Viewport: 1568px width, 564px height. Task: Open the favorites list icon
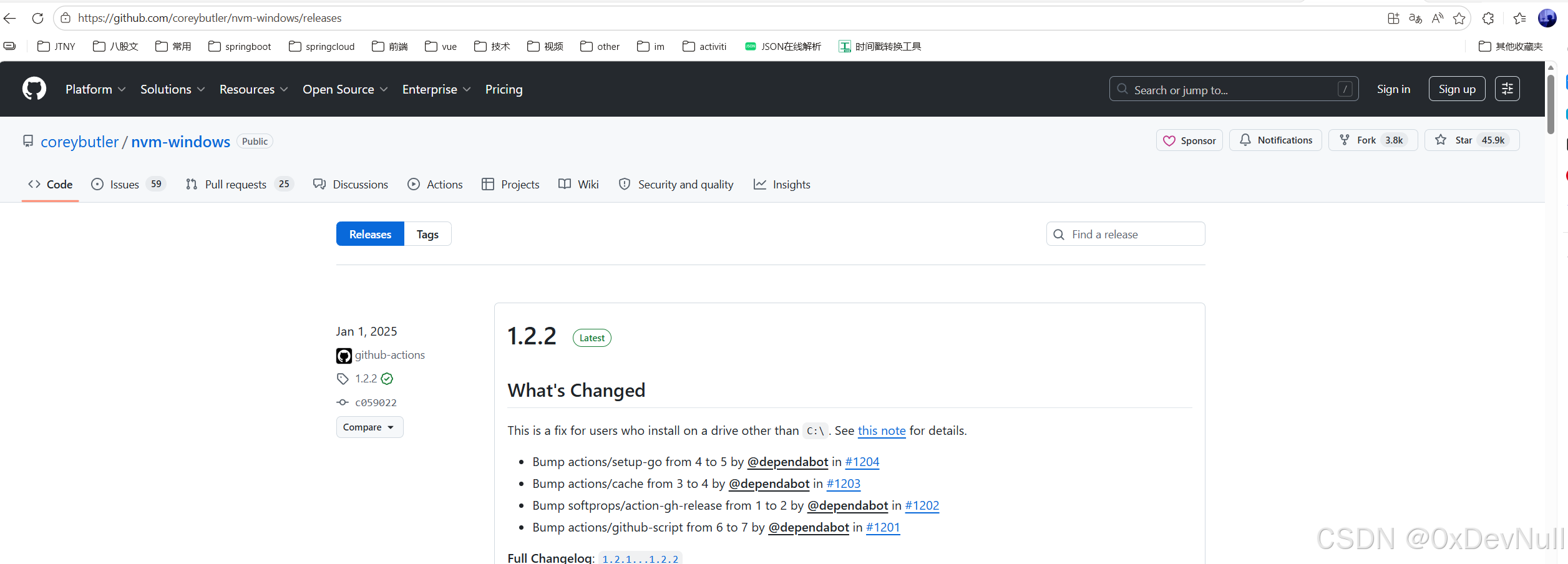tap(1520, 18)
